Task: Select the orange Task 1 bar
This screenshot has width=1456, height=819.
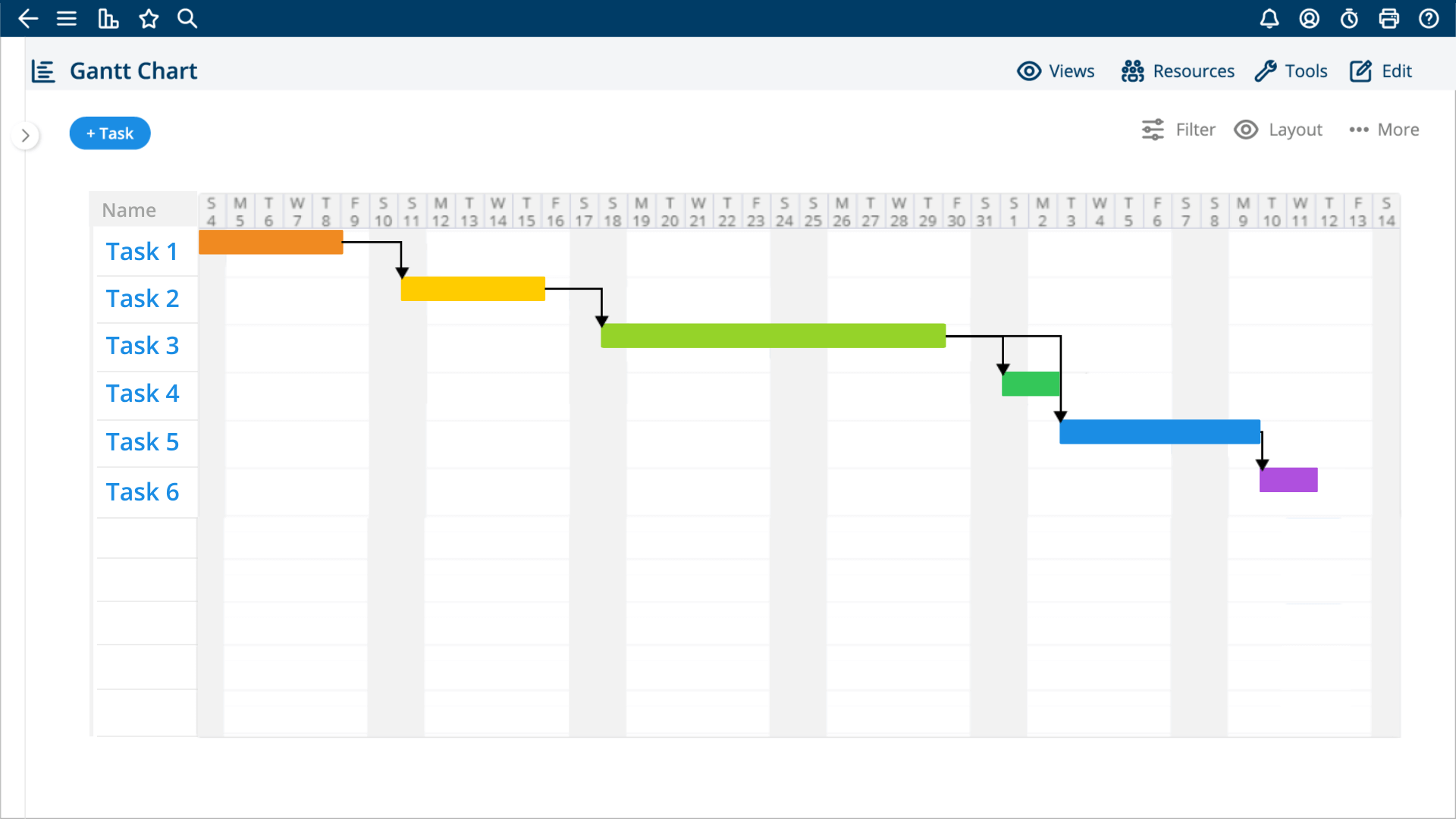Action: click(271, 242)
